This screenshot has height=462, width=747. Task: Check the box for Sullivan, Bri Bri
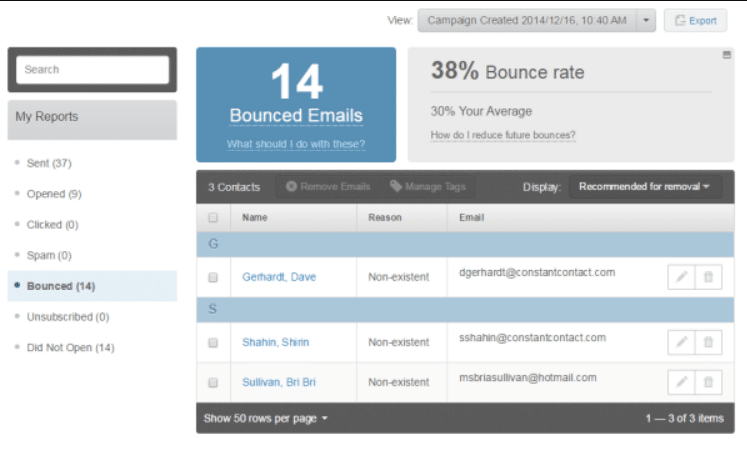click(x=213, y=382)
